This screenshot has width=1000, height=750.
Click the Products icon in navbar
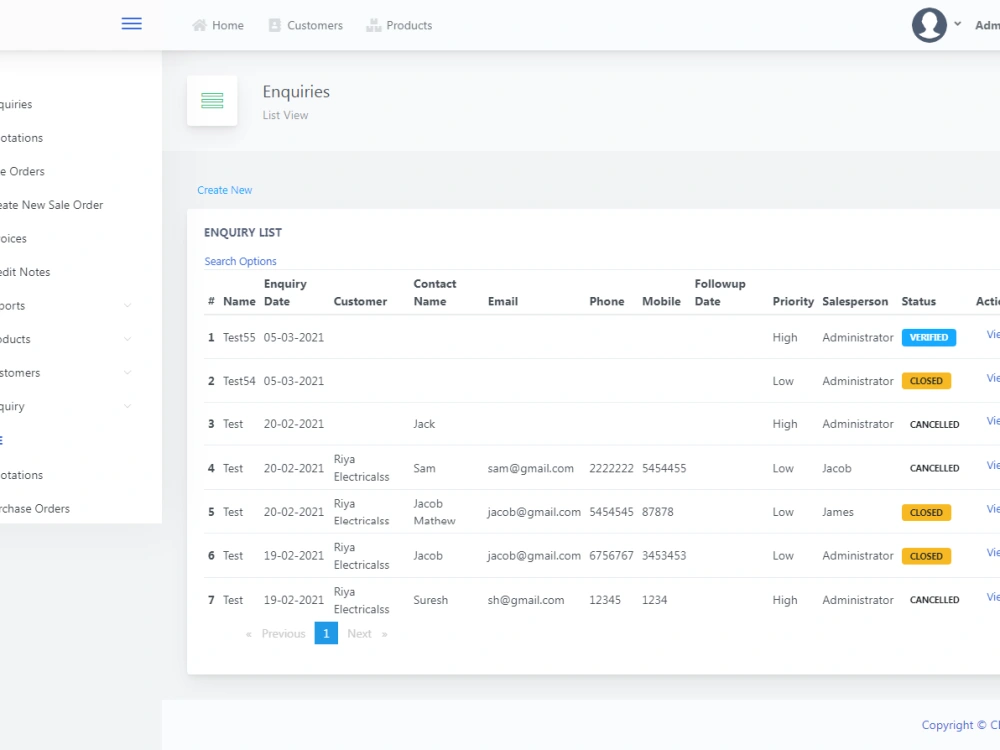[373, 26]
